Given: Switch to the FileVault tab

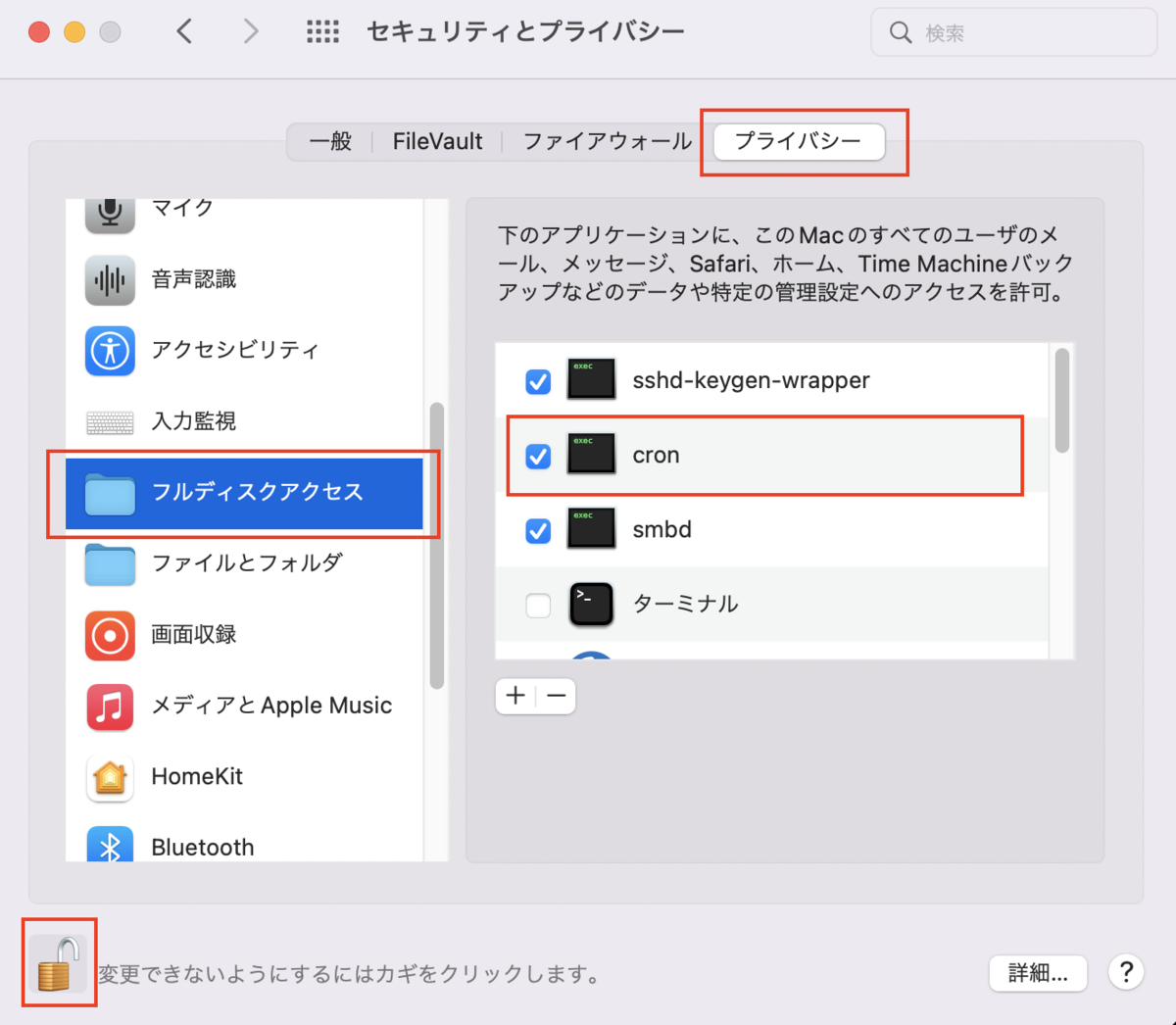Looking at the screenshot, I should pos(437,141).
